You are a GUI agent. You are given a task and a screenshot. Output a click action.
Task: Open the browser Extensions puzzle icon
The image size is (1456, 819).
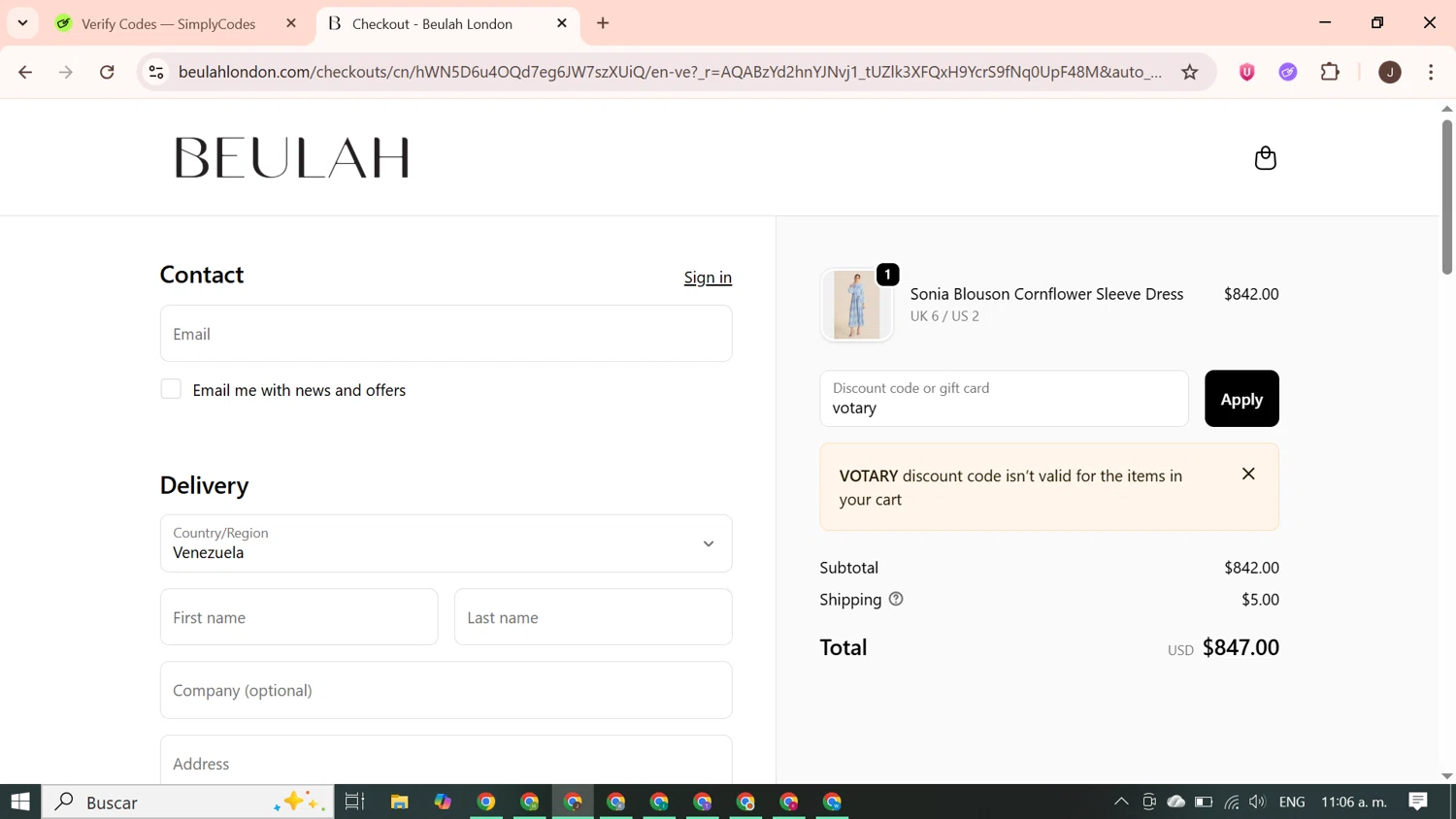tap(1331, 72)
